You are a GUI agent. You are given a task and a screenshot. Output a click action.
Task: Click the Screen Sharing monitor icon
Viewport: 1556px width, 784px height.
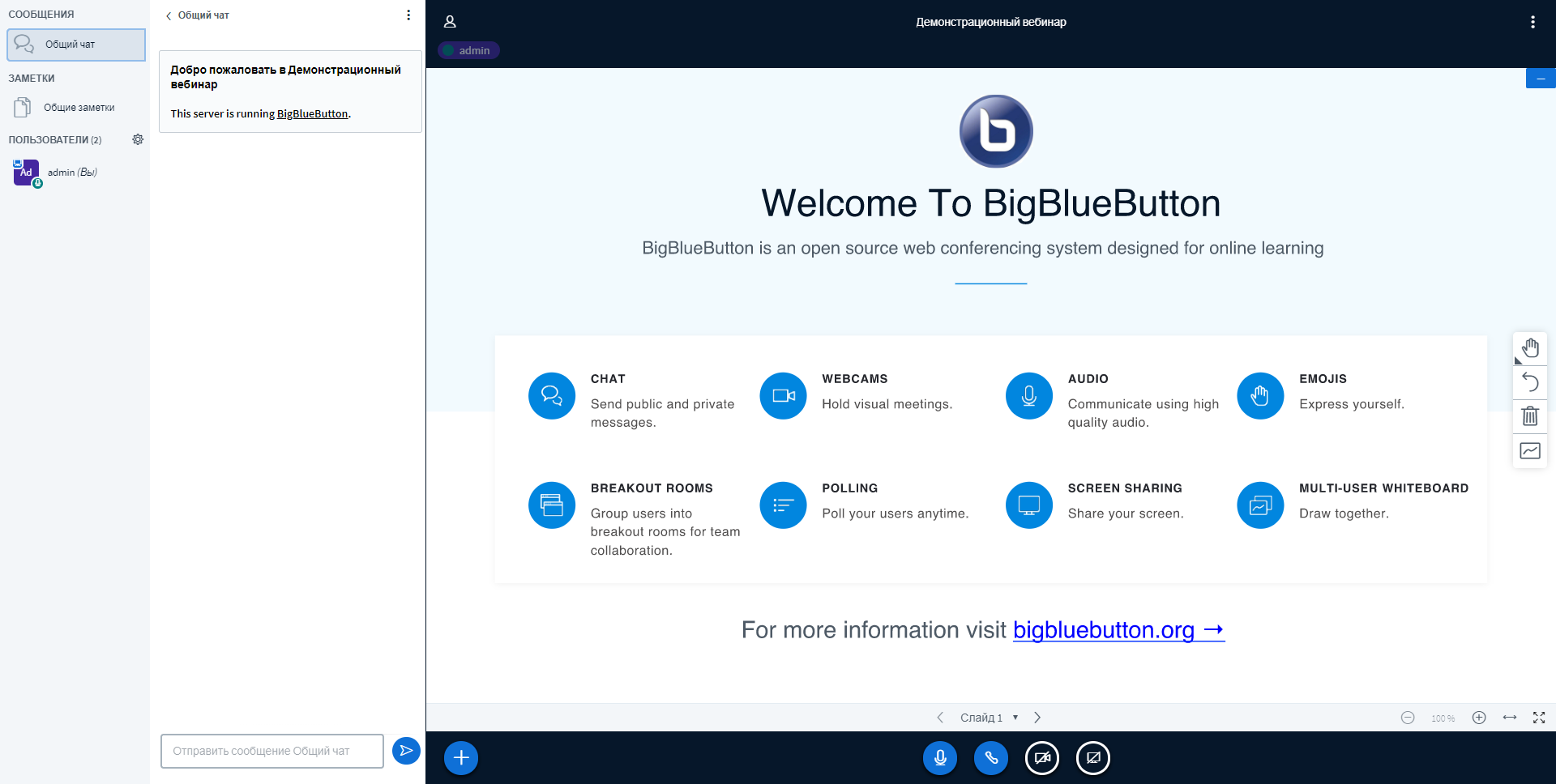pos(1029,505)
